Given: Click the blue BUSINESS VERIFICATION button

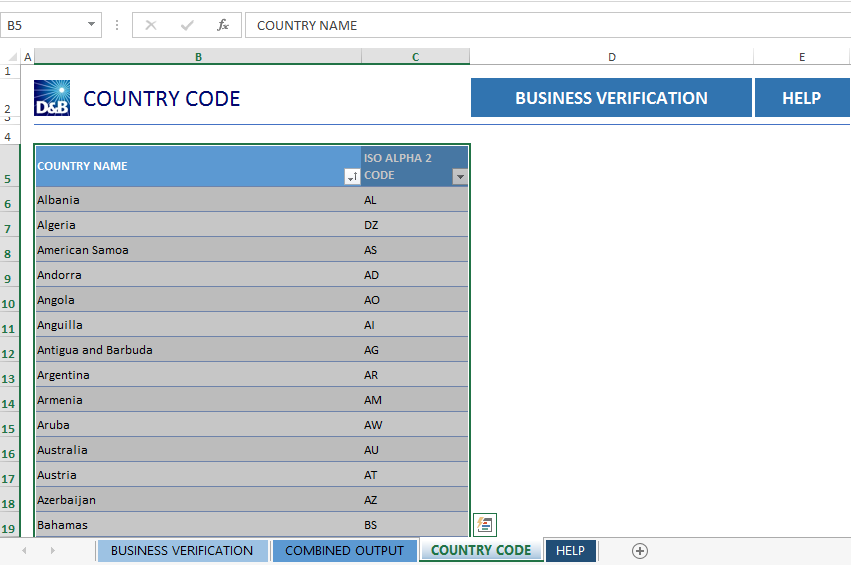Looking at the screenshot, I should tap(611, 98).
